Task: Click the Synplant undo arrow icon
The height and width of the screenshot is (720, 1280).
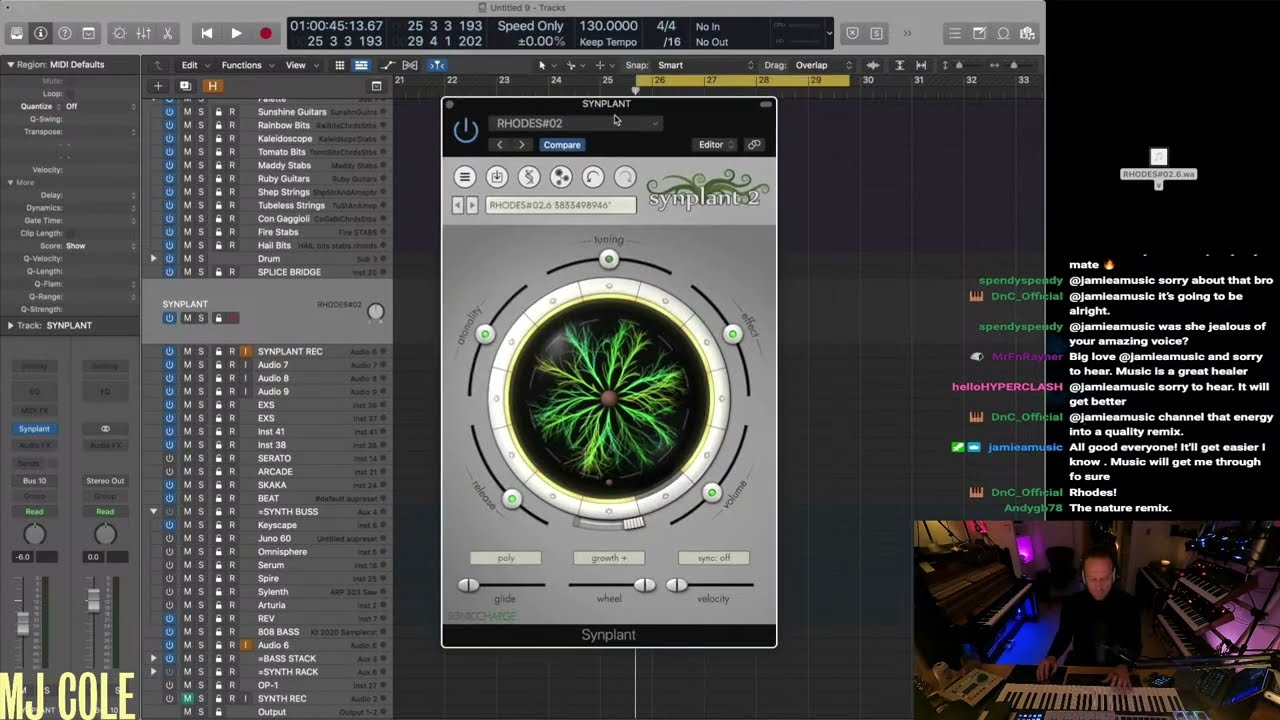Action: (593, 177)
